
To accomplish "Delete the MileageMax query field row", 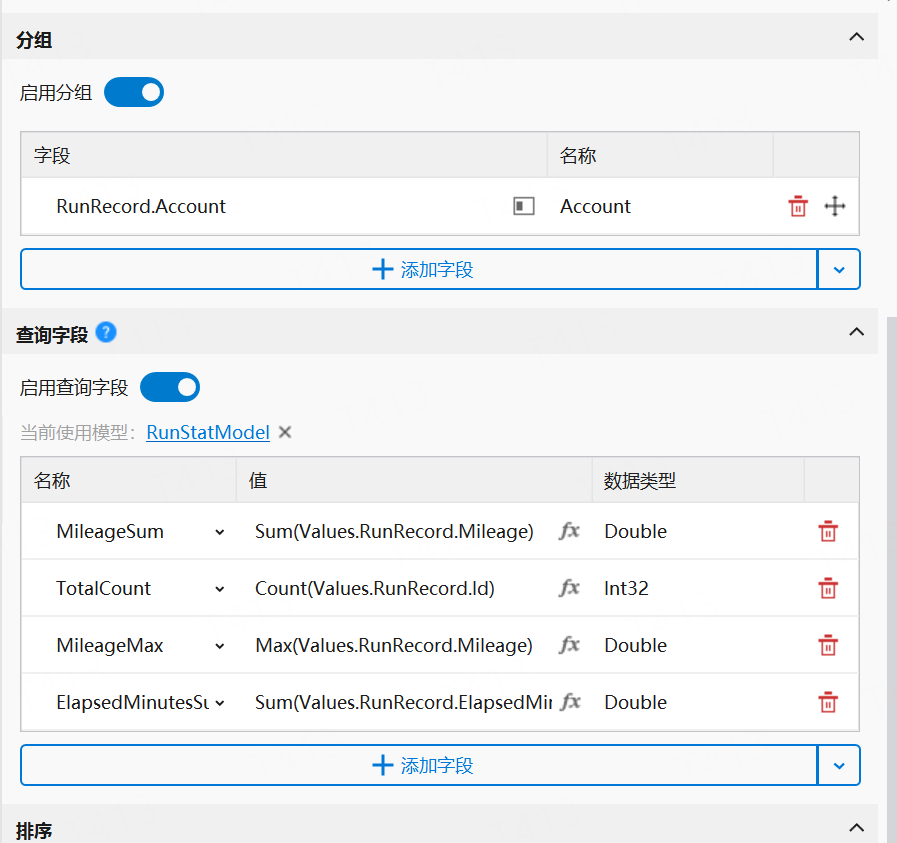I will point(828,645).
